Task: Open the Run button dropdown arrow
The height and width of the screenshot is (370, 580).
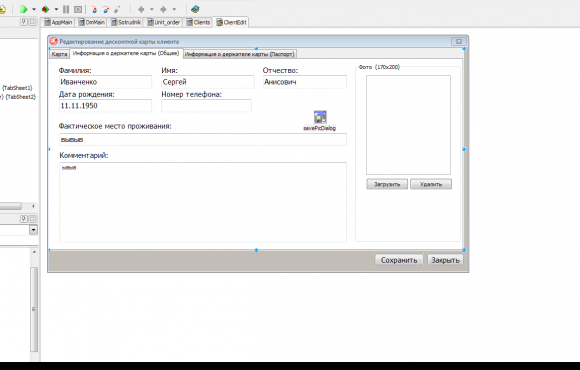Action: (34, 9)
